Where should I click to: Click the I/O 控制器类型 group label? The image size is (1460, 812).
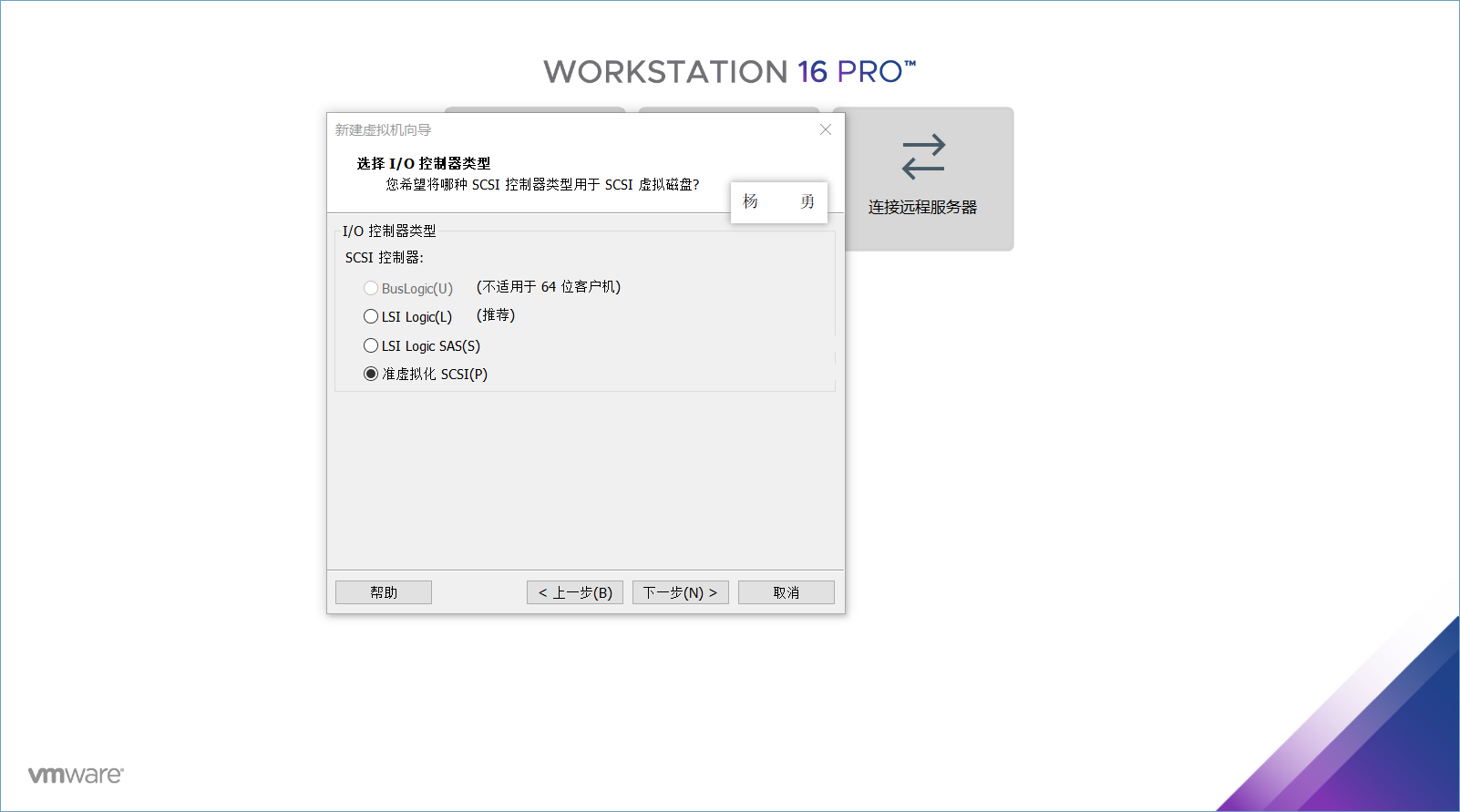pyautogui.click(x=389, y=231)
